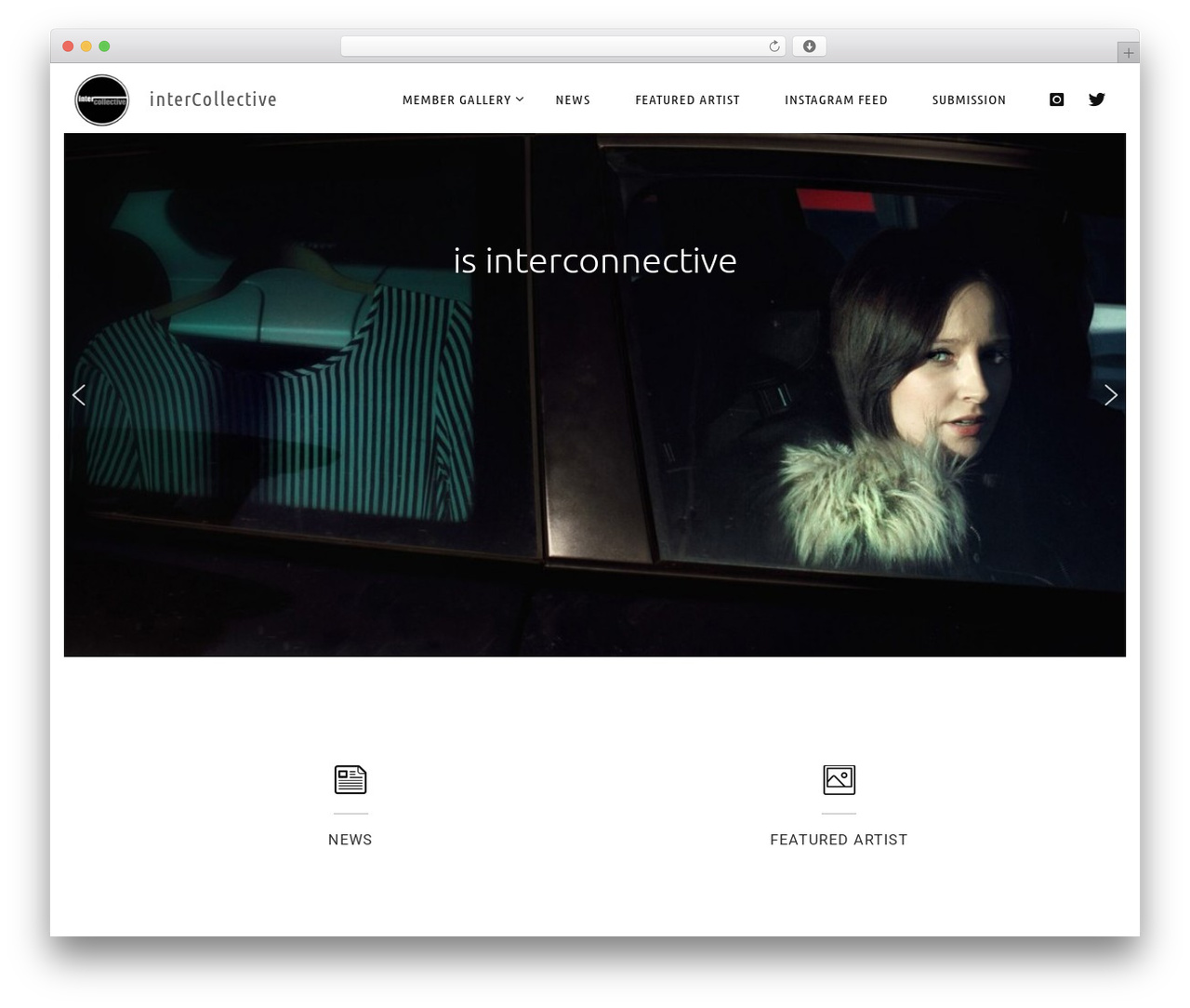
Task: Close the browser window with red button
Action: 68,46
